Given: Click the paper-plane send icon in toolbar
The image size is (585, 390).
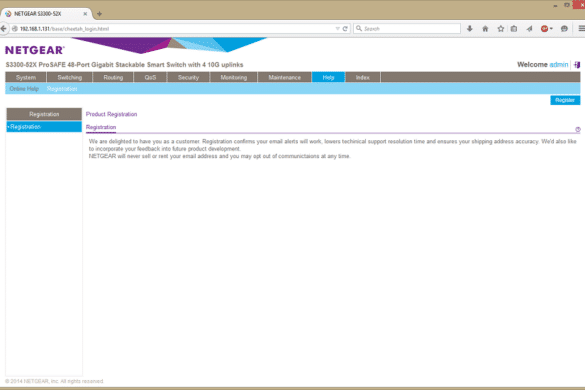Looking at the screenshot, I should pyautogui.click(x=529, y=28).
